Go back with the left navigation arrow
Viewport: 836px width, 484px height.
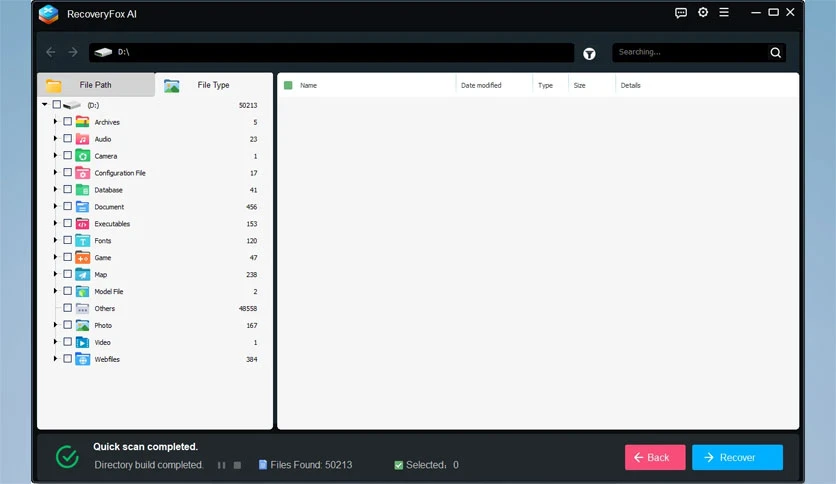[x=51, y=52]
